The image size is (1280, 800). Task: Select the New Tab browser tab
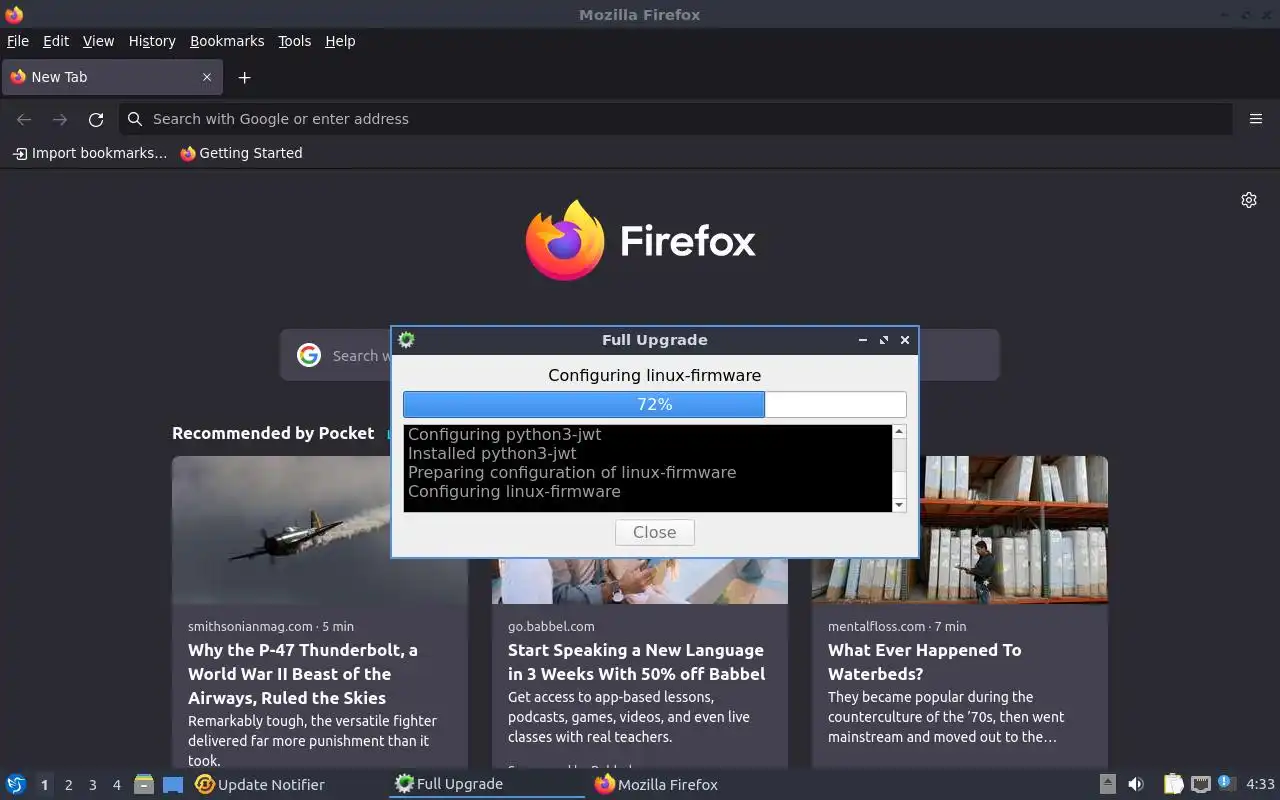pyautogui.click(x=111, y=77)
